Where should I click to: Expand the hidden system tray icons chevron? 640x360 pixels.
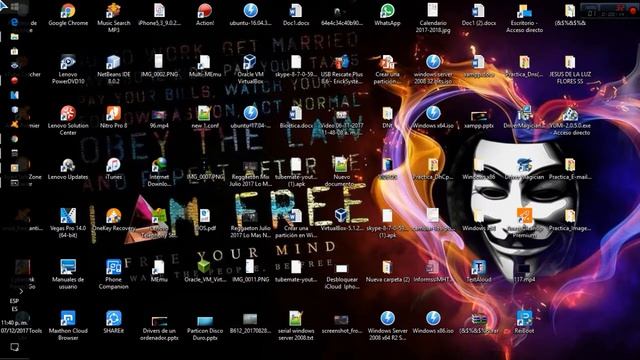point(21,291)
